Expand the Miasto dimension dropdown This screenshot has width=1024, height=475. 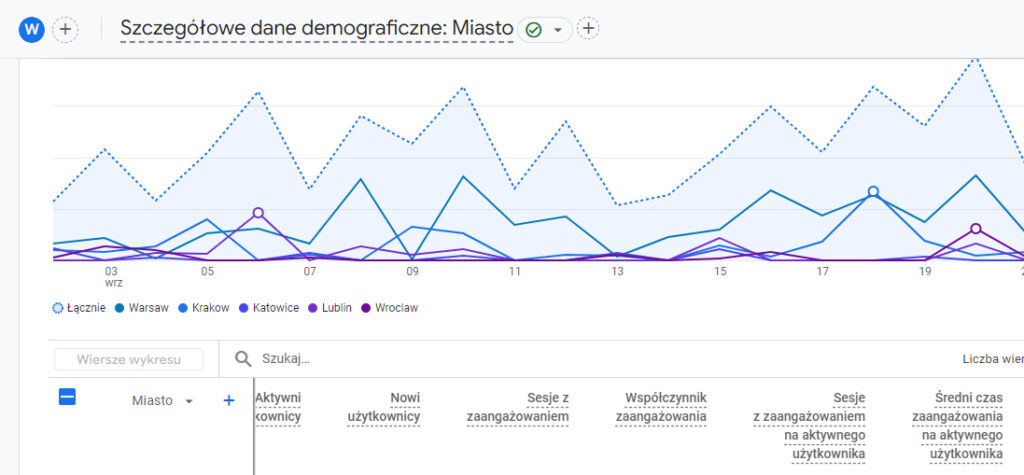coord(188,401)
